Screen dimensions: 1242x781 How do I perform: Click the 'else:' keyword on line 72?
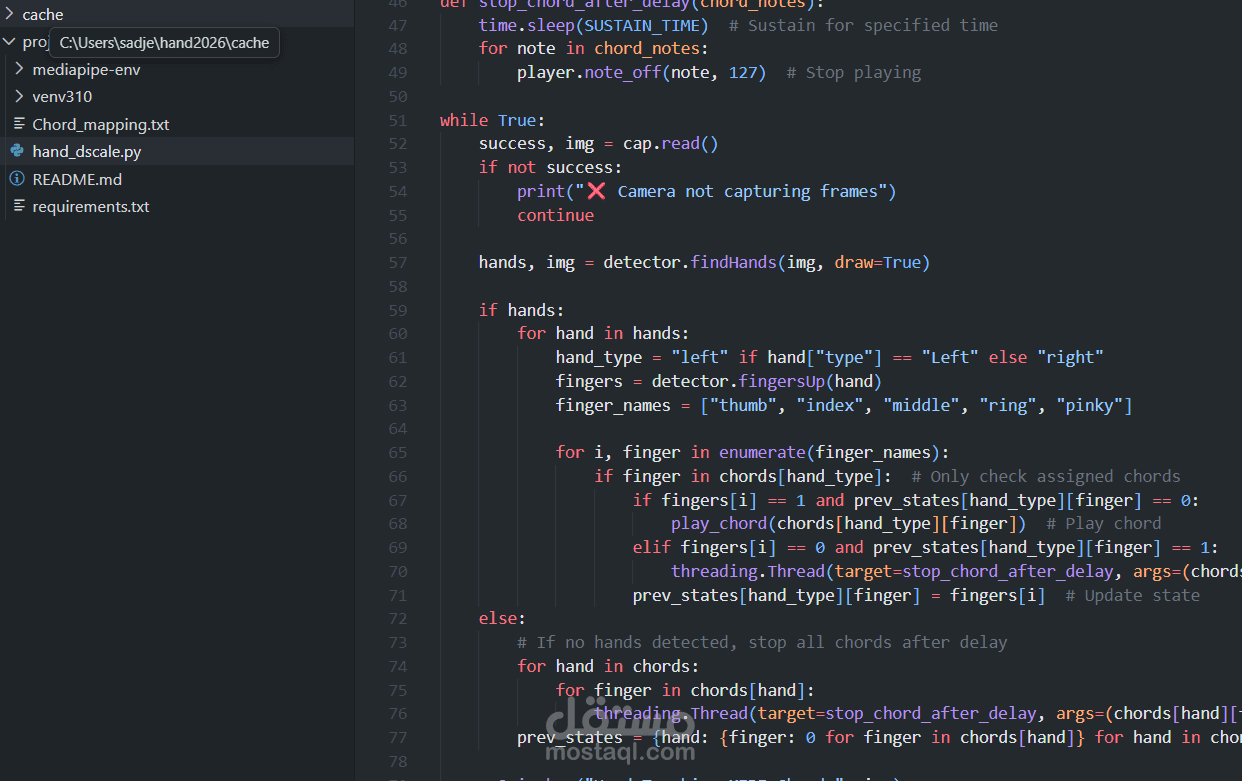[503, 619]
